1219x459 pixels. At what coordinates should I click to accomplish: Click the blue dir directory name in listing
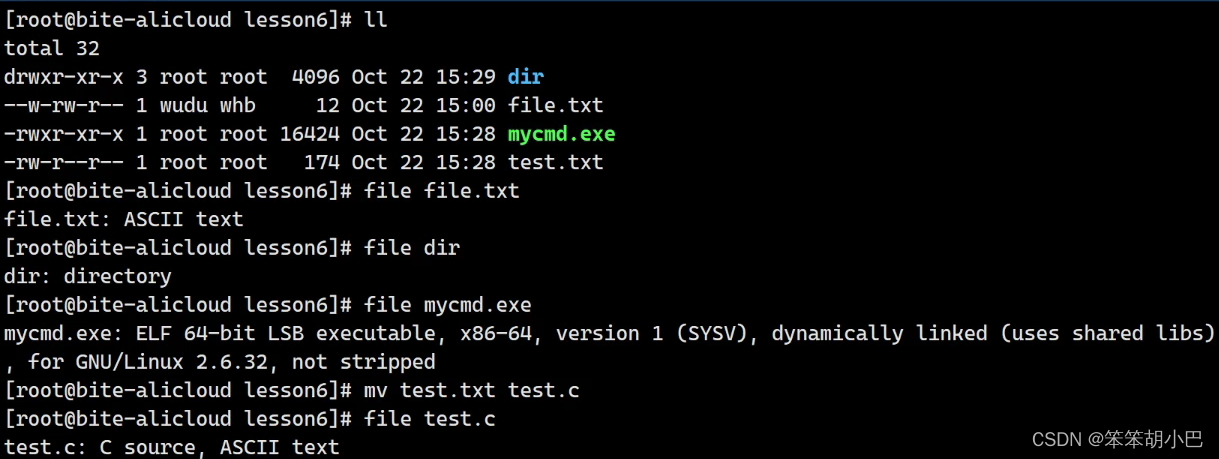pos(525,76)
